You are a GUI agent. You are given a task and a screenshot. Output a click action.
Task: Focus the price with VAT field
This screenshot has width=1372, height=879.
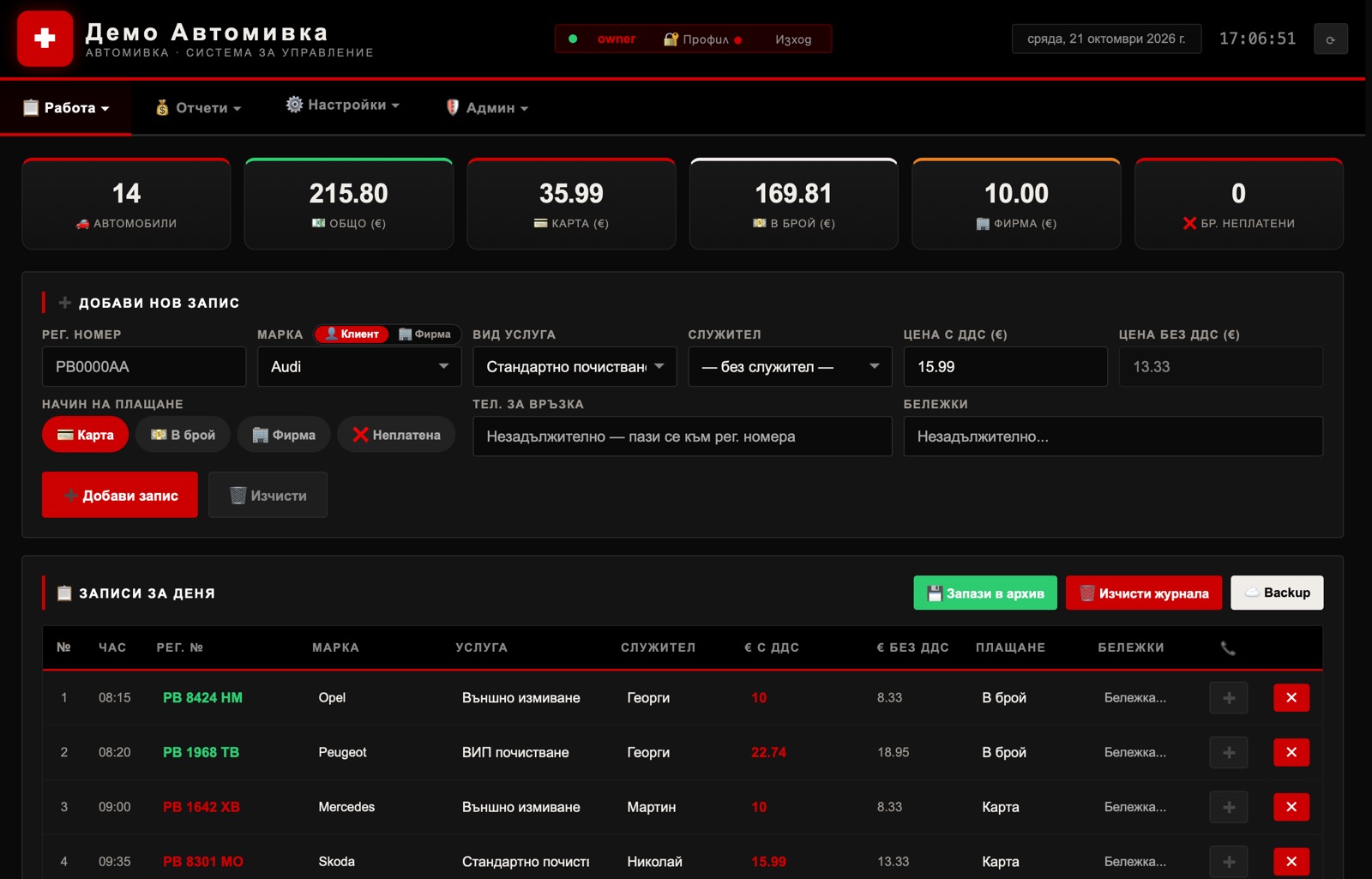[x=1005, y=367]
